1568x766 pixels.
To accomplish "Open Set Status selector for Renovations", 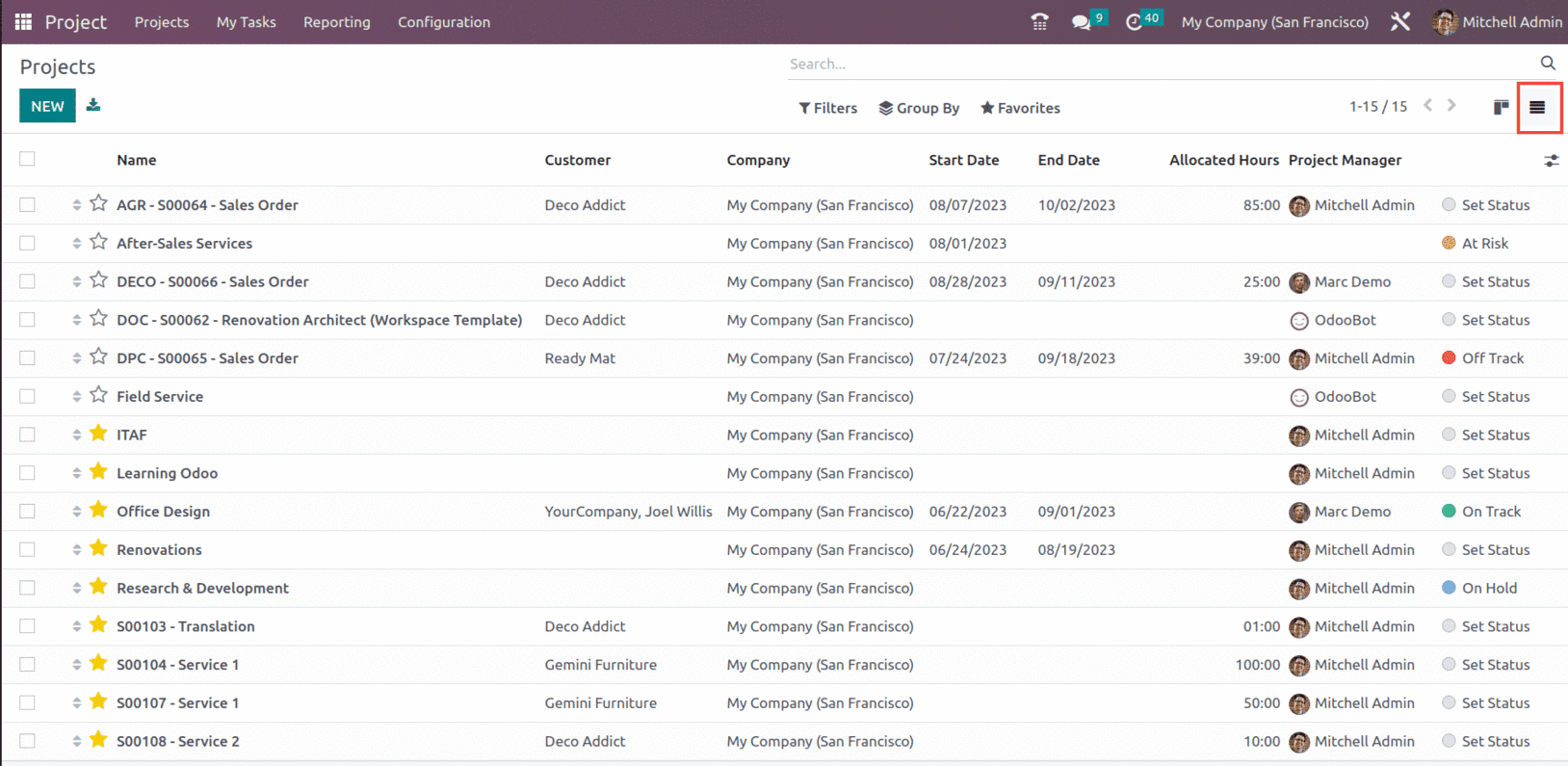I will (x=1486, y=549).
